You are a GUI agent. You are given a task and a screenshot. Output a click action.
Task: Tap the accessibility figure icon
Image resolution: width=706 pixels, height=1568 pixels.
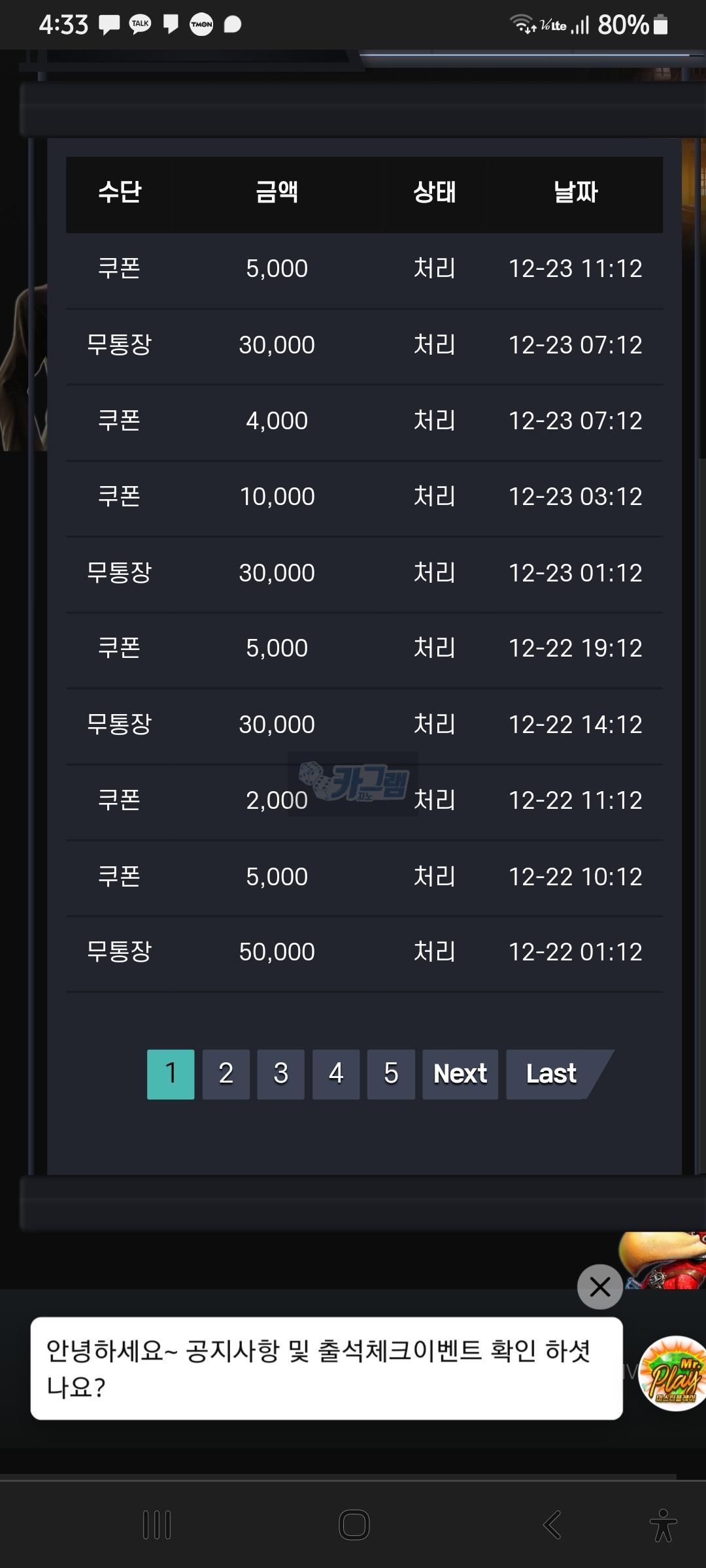663,1525
